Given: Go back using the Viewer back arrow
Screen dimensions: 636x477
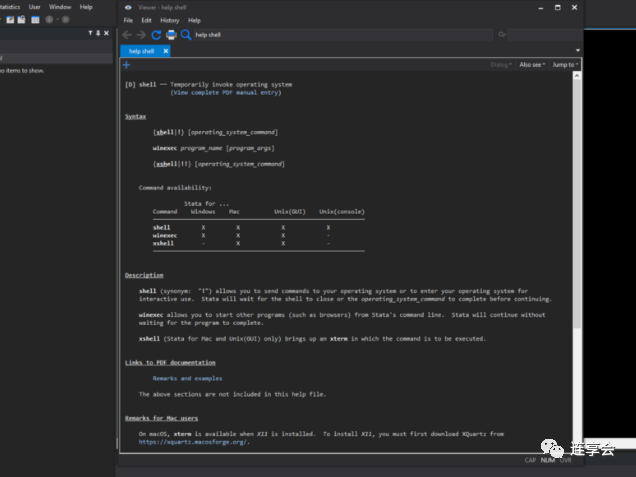Looking at the screenshot, I should point(127,35).
